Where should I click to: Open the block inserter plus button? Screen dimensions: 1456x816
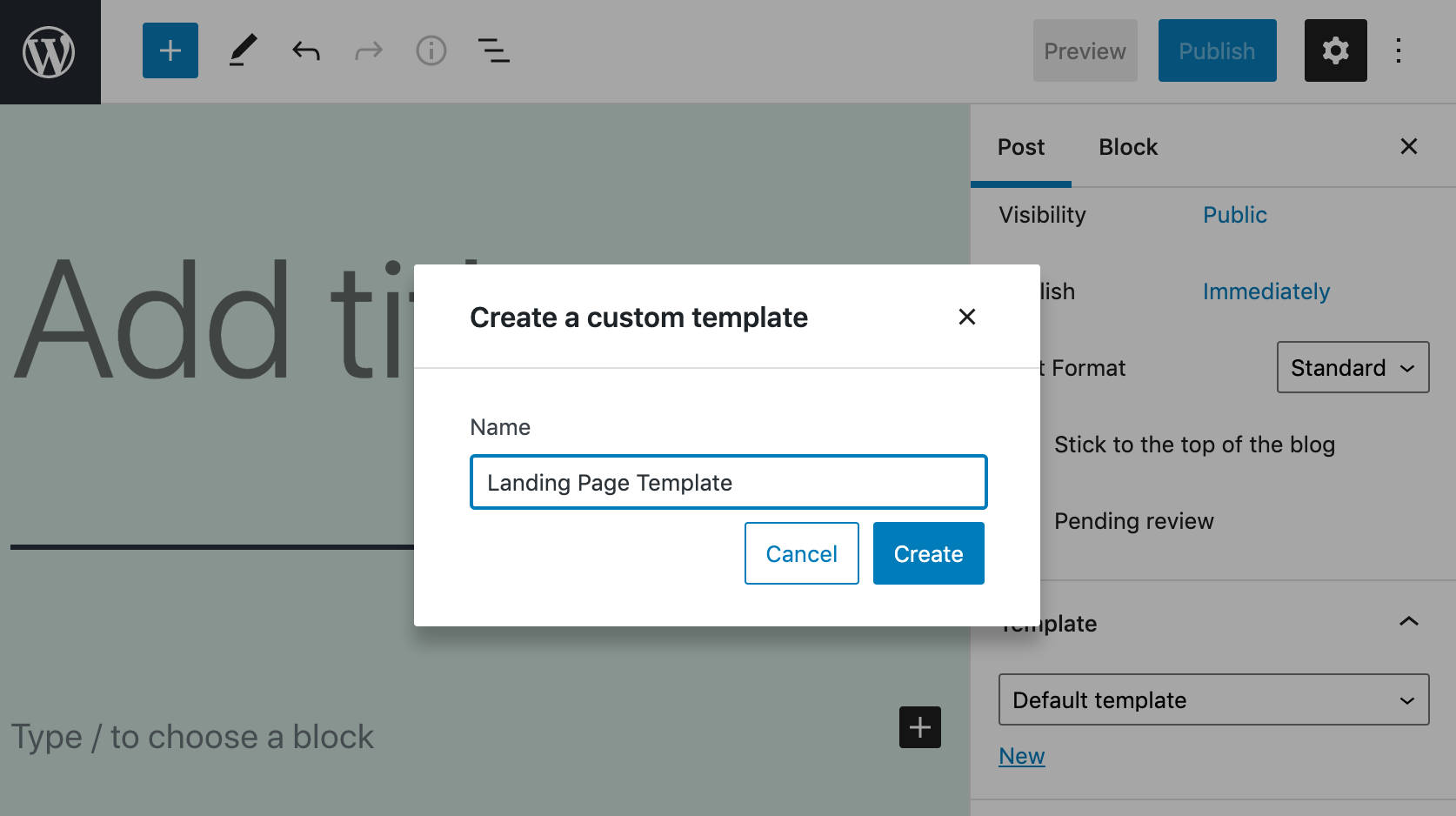click(x=170, y=50)
